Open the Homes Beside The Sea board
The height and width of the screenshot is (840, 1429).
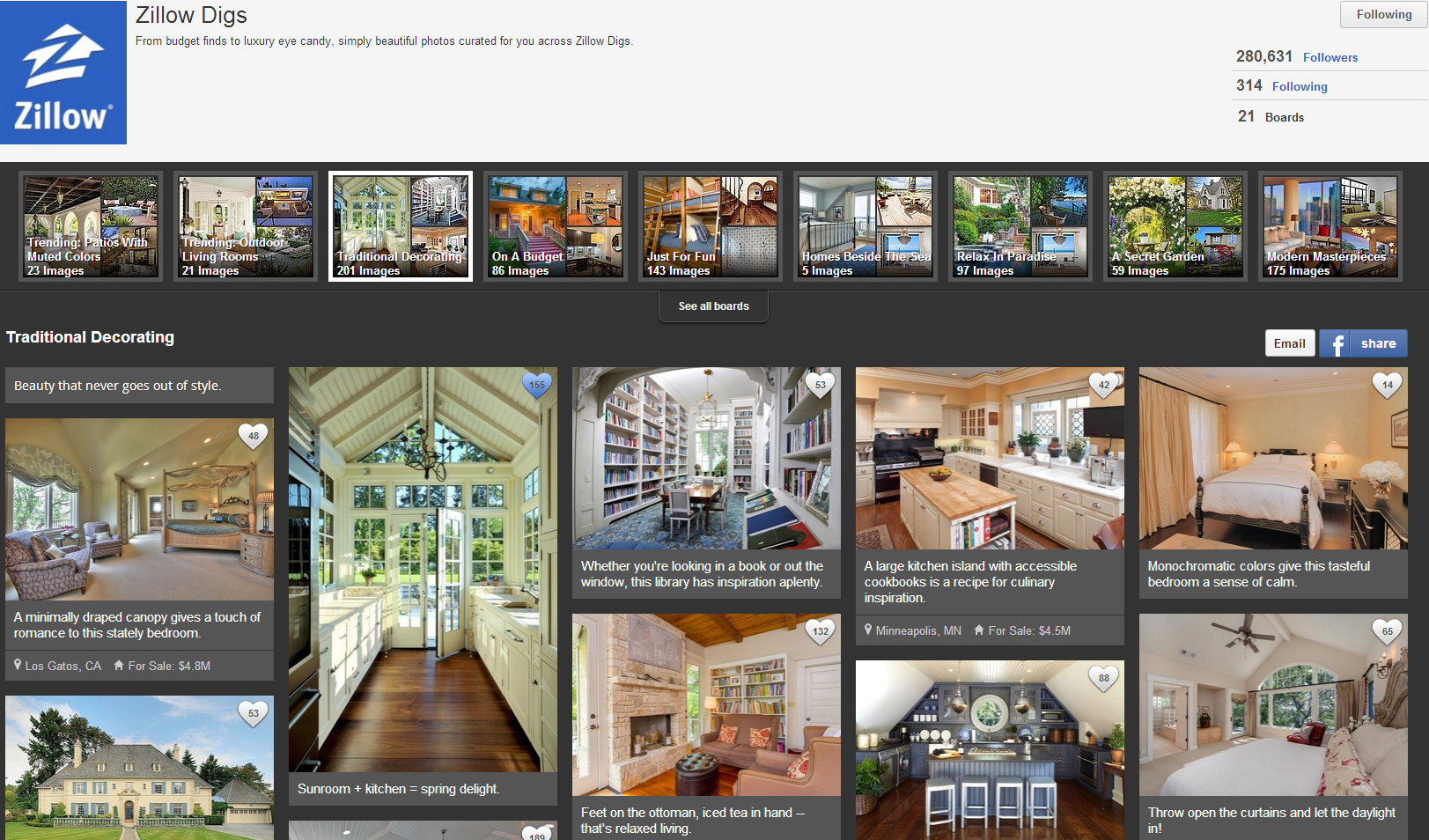click(x=866, y=226)
